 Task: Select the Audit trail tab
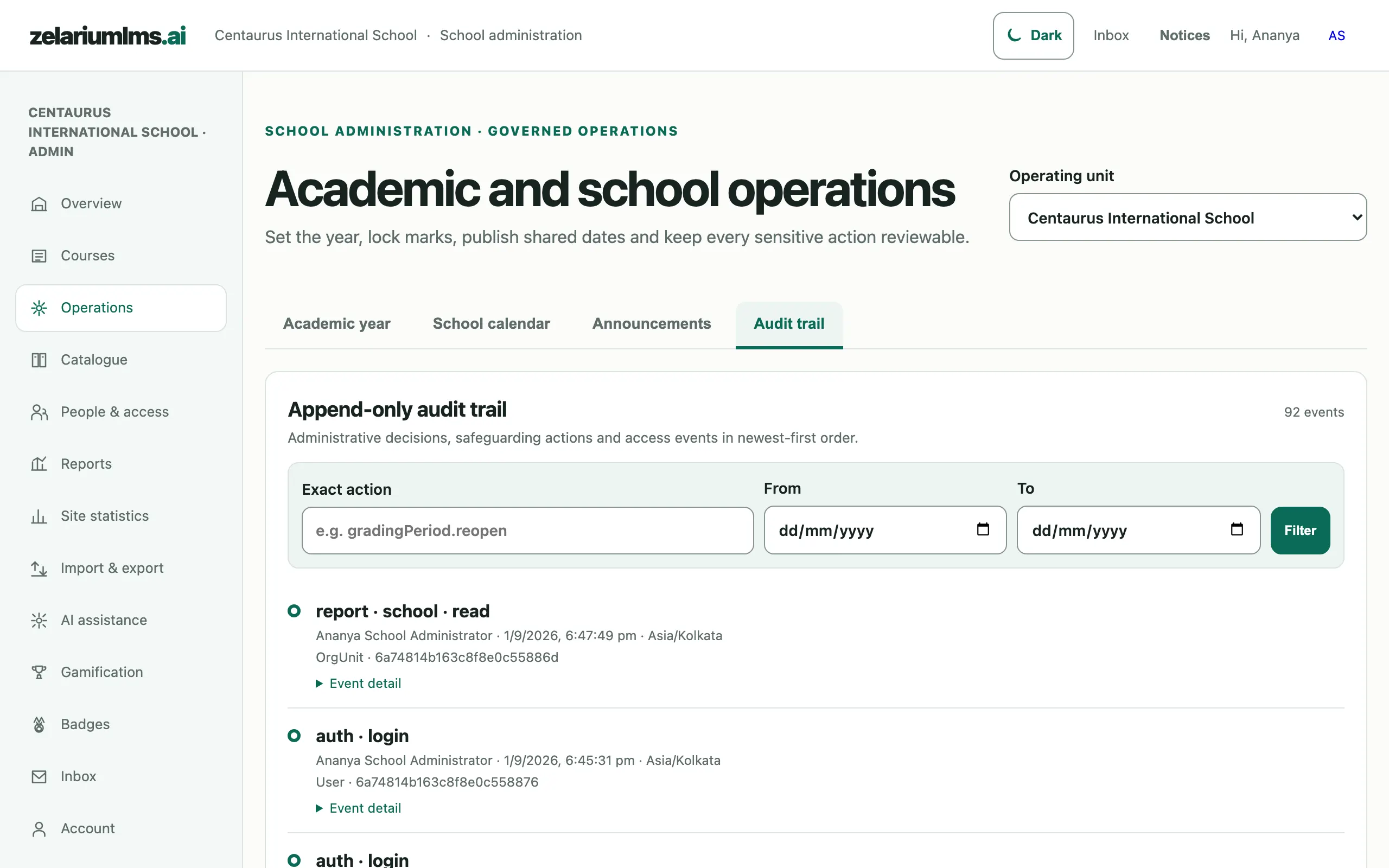(x=789, y=324)
